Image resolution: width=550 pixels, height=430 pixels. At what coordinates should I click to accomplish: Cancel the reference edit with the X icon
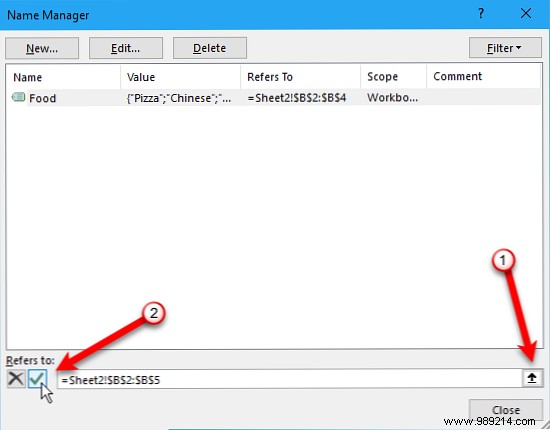point(16,379)
